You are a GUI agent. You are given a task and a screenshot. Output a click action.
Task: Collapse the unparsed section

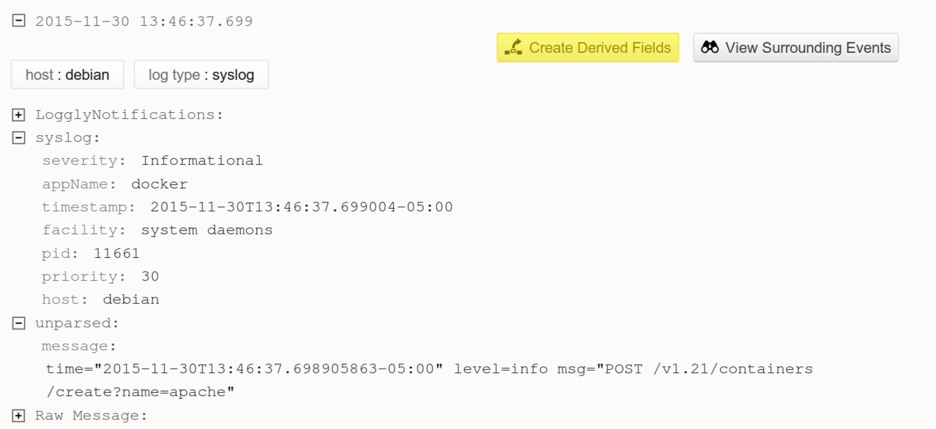point(18,323)
